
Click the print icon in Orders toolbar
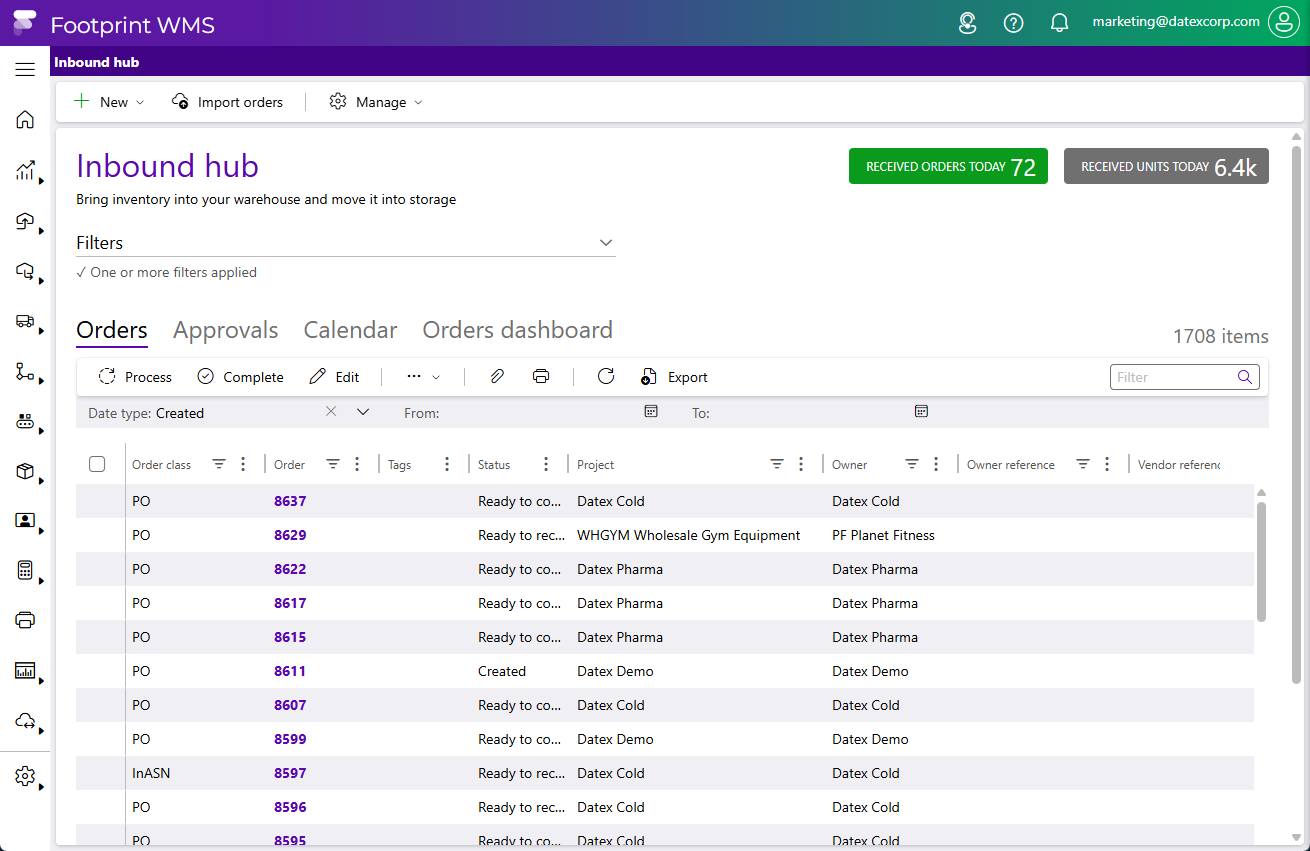point(541,377)
